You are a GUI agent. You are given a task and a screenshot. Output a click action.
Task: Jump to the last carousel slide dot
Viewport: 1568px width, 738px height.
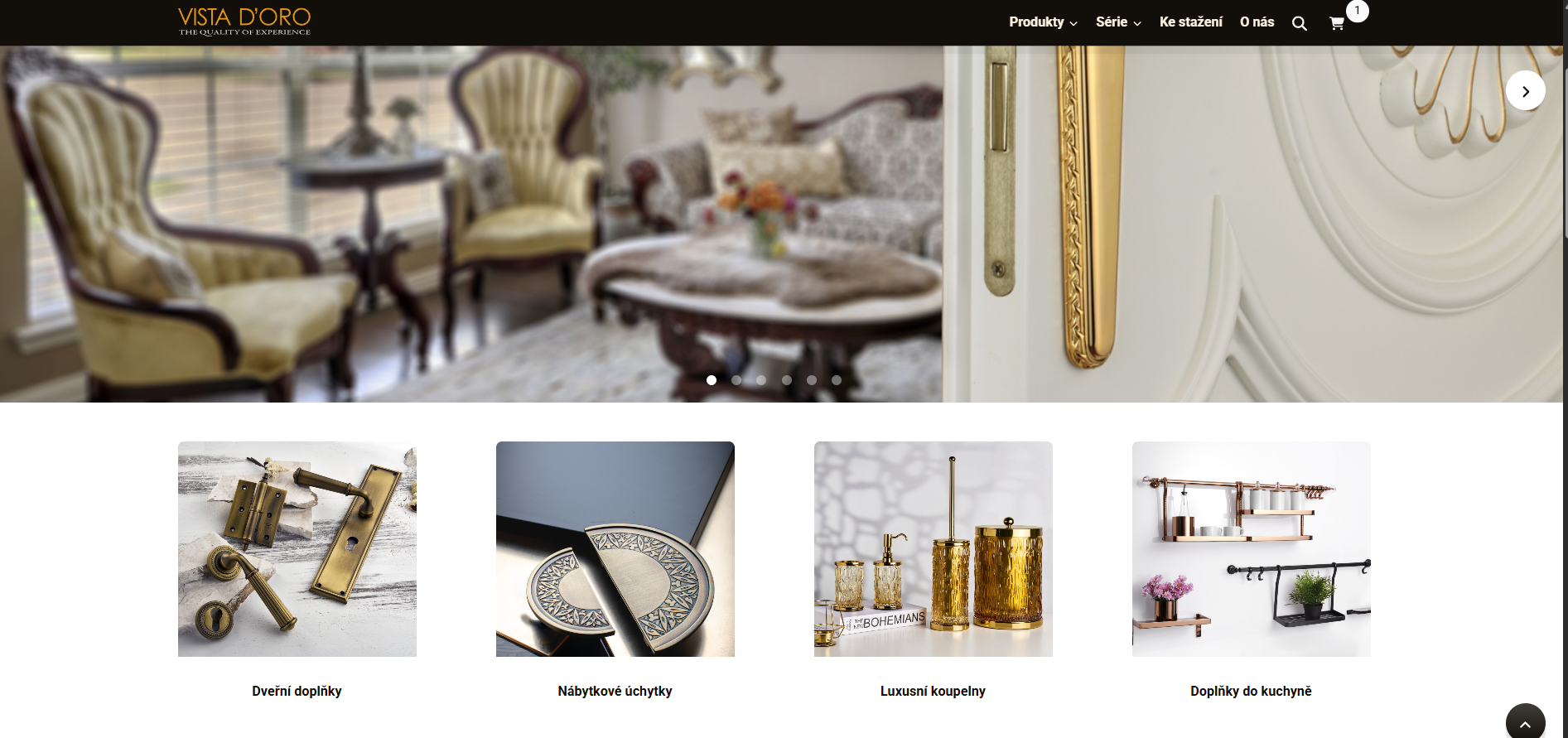click(837, 380)
